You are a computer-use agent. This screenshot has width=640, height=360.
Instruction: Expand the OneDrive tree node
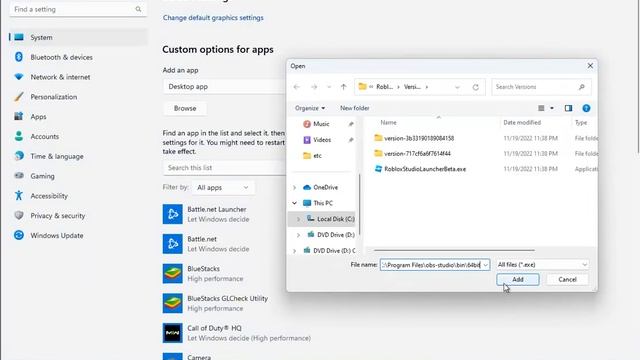(294, 187)
